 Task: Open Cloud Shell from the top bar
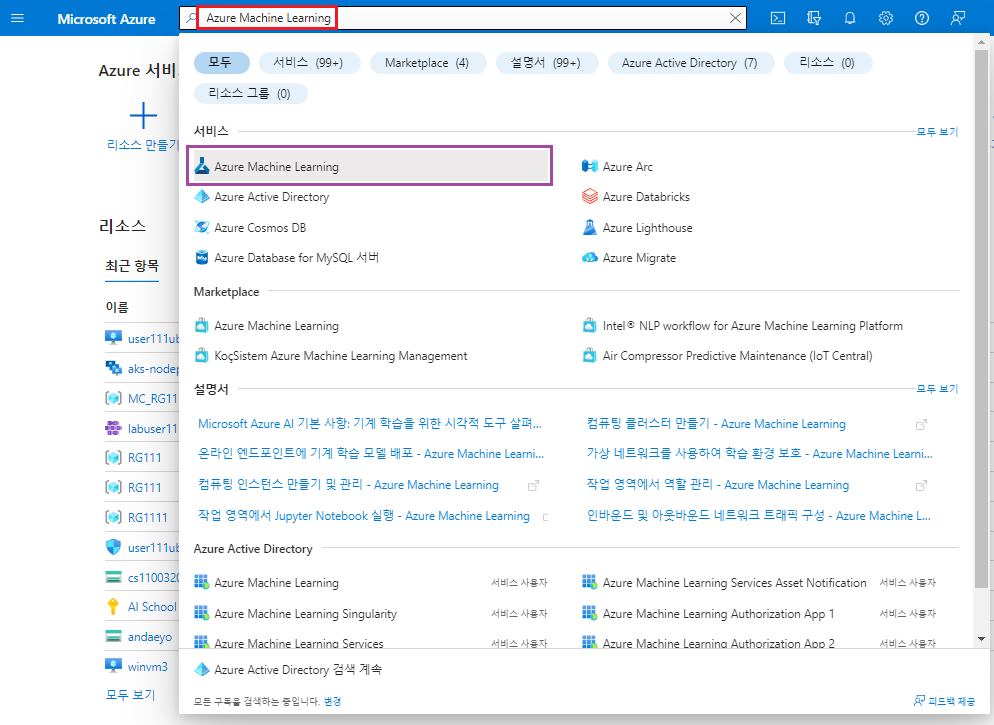(x=778, y=18)
